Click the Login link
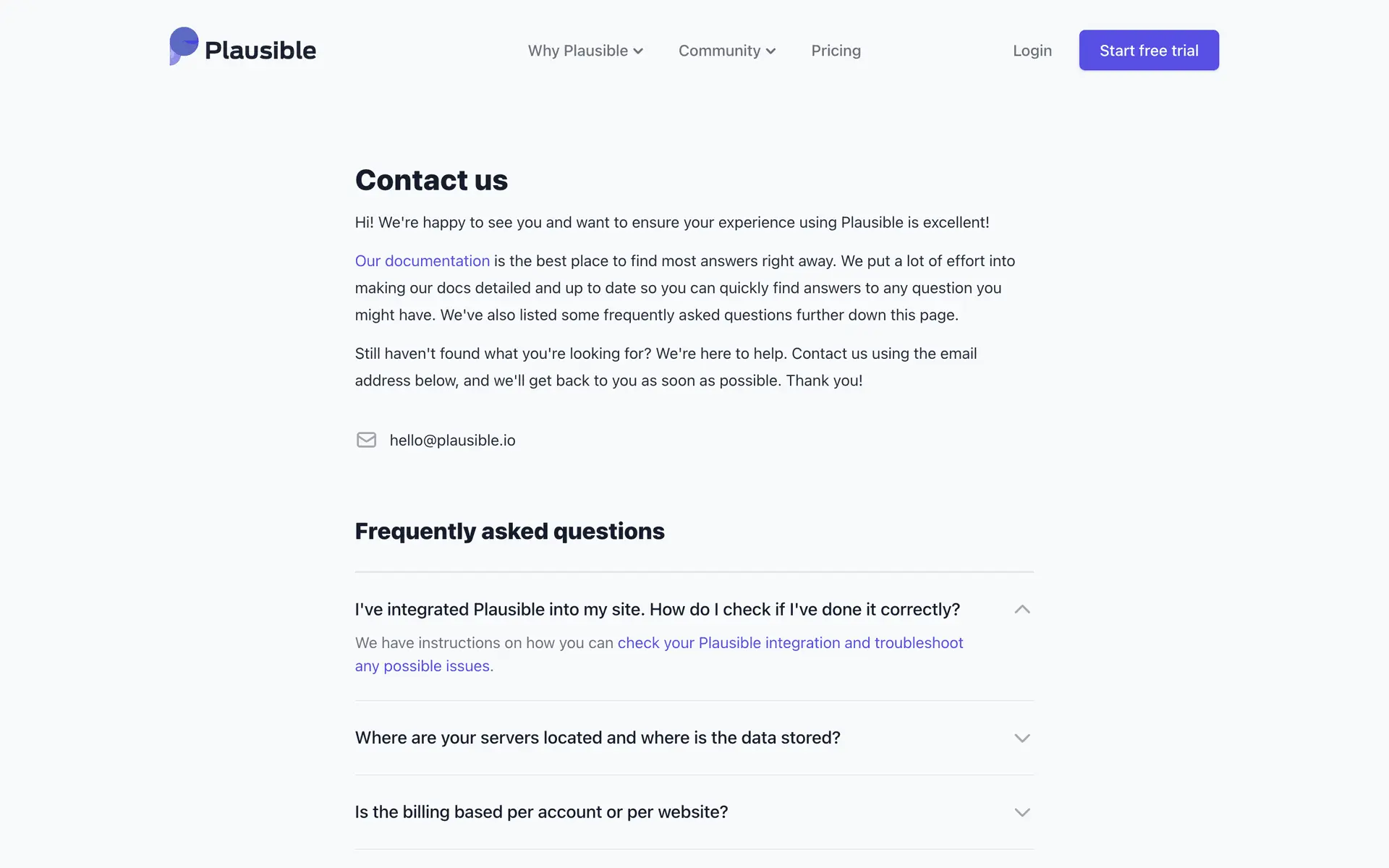Image resolution: width=1389 pixels, height=868 pixels. tap(1032, 51)
